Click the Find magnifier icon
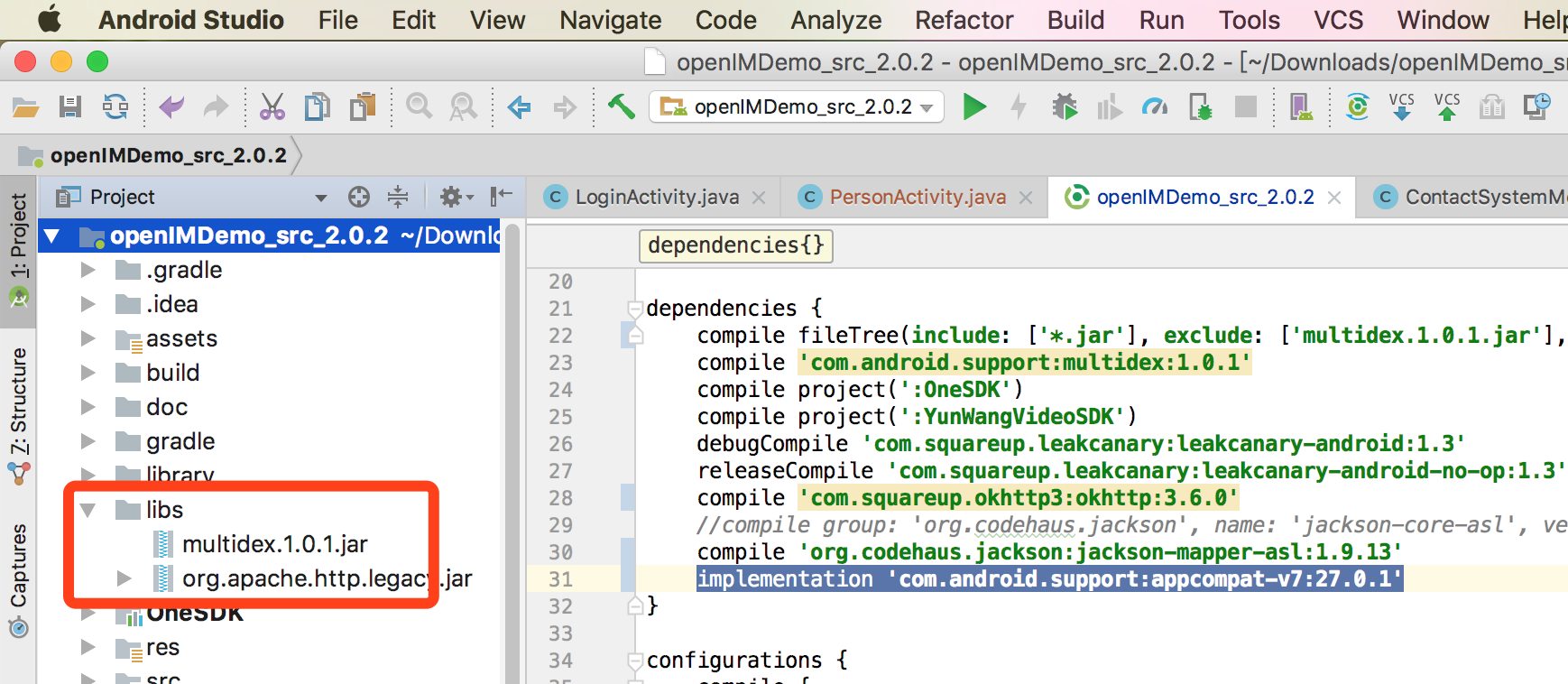Image resolution: width=1568 pixels, height=684 pixels. tap(419, 107)
